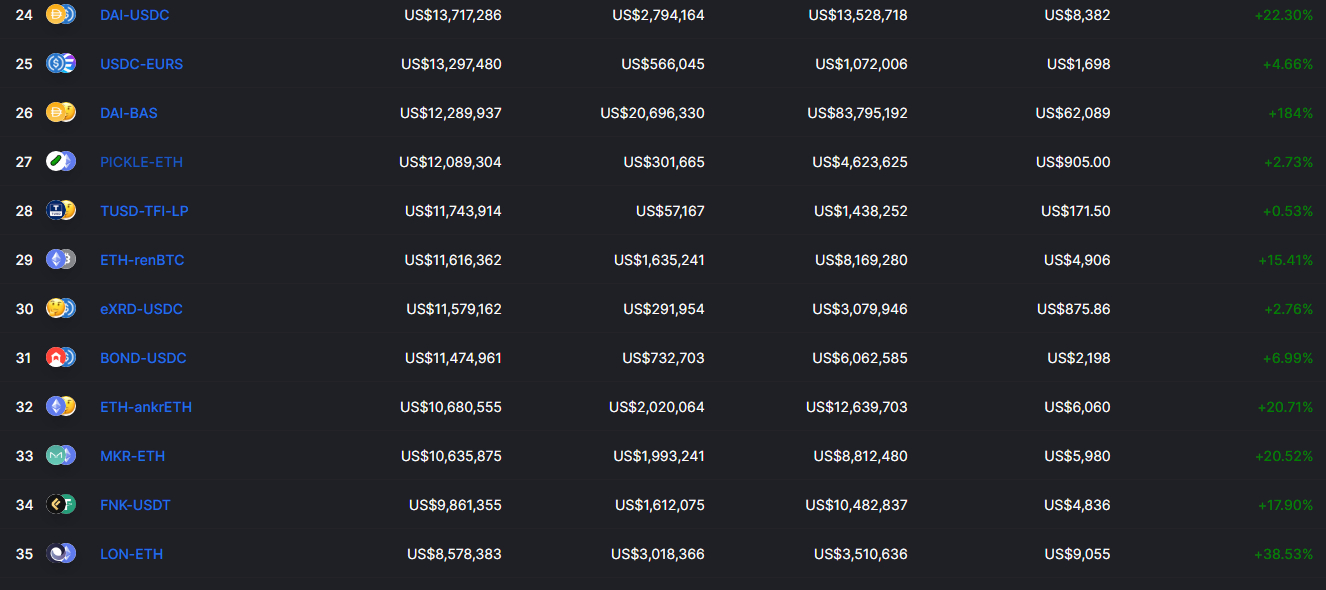Click the USDC-EURS token pair icon
This screenshot has width=1326, height=590.
[61, 64]
